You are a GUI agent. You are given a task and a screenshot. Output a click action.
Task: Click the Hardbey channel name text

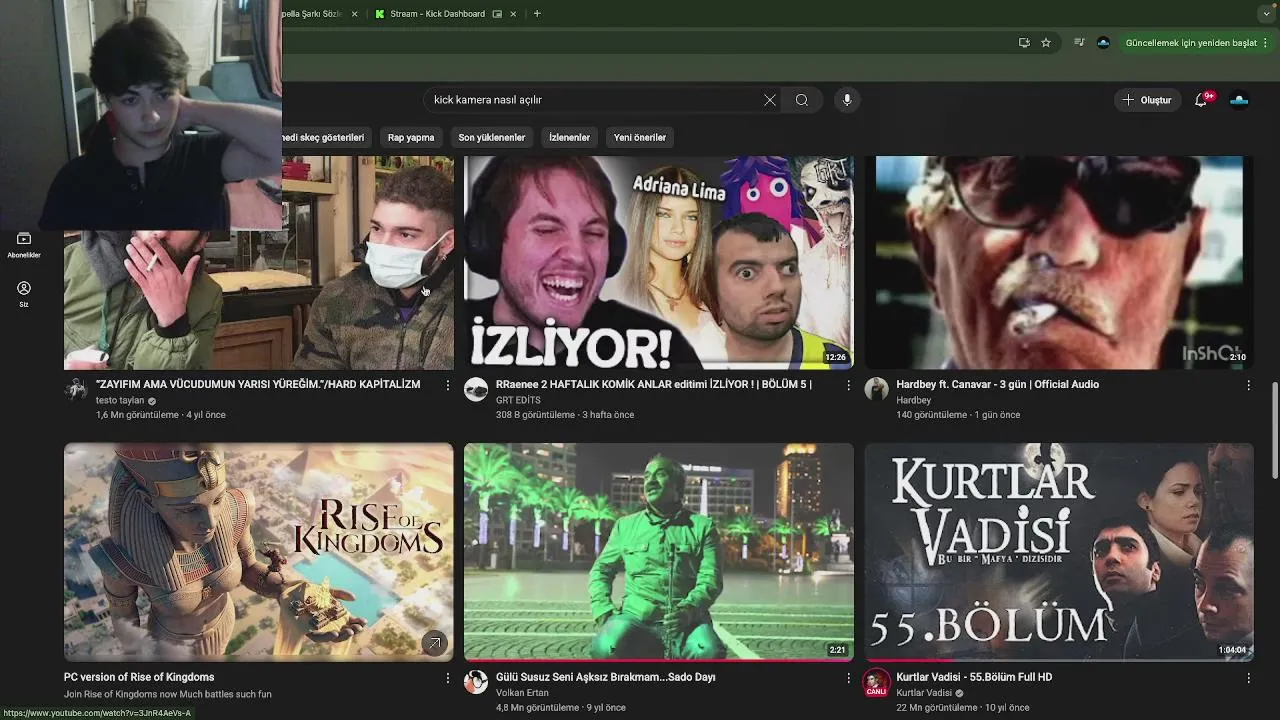(913, 400)
